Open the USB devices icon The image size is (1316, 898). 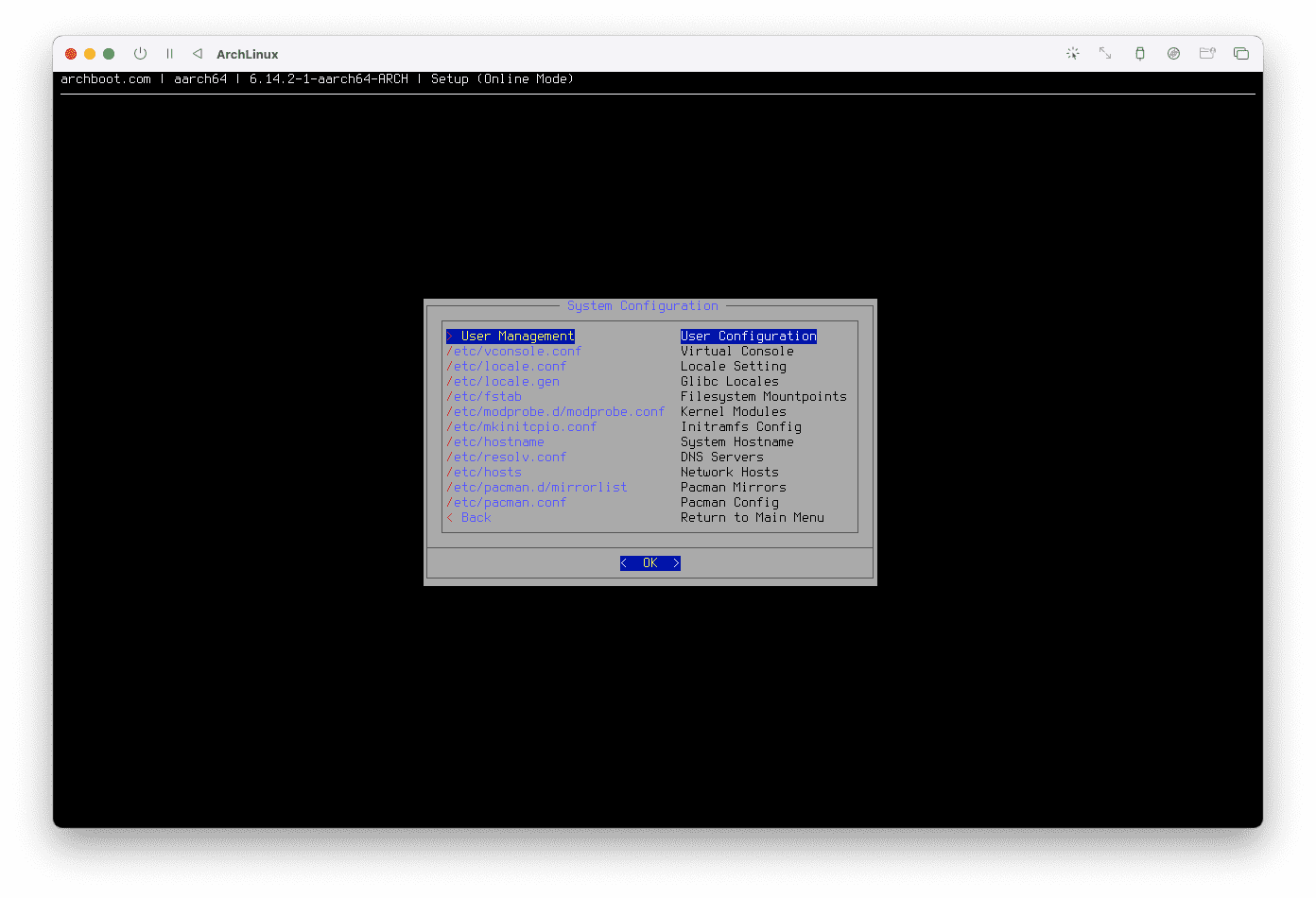[1139, 54]
